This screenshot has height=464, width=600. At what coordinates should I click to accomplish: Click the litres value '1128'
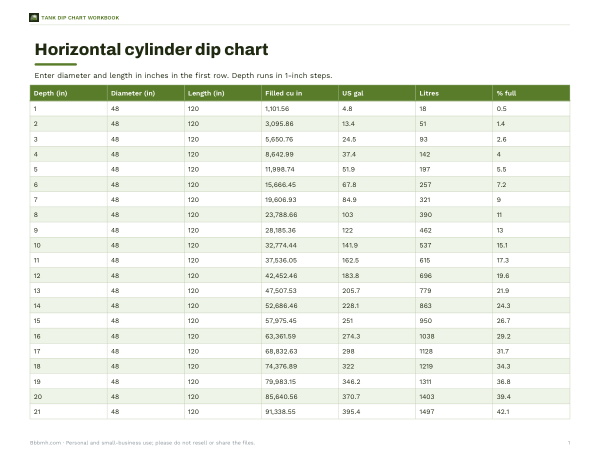[454, 351]
